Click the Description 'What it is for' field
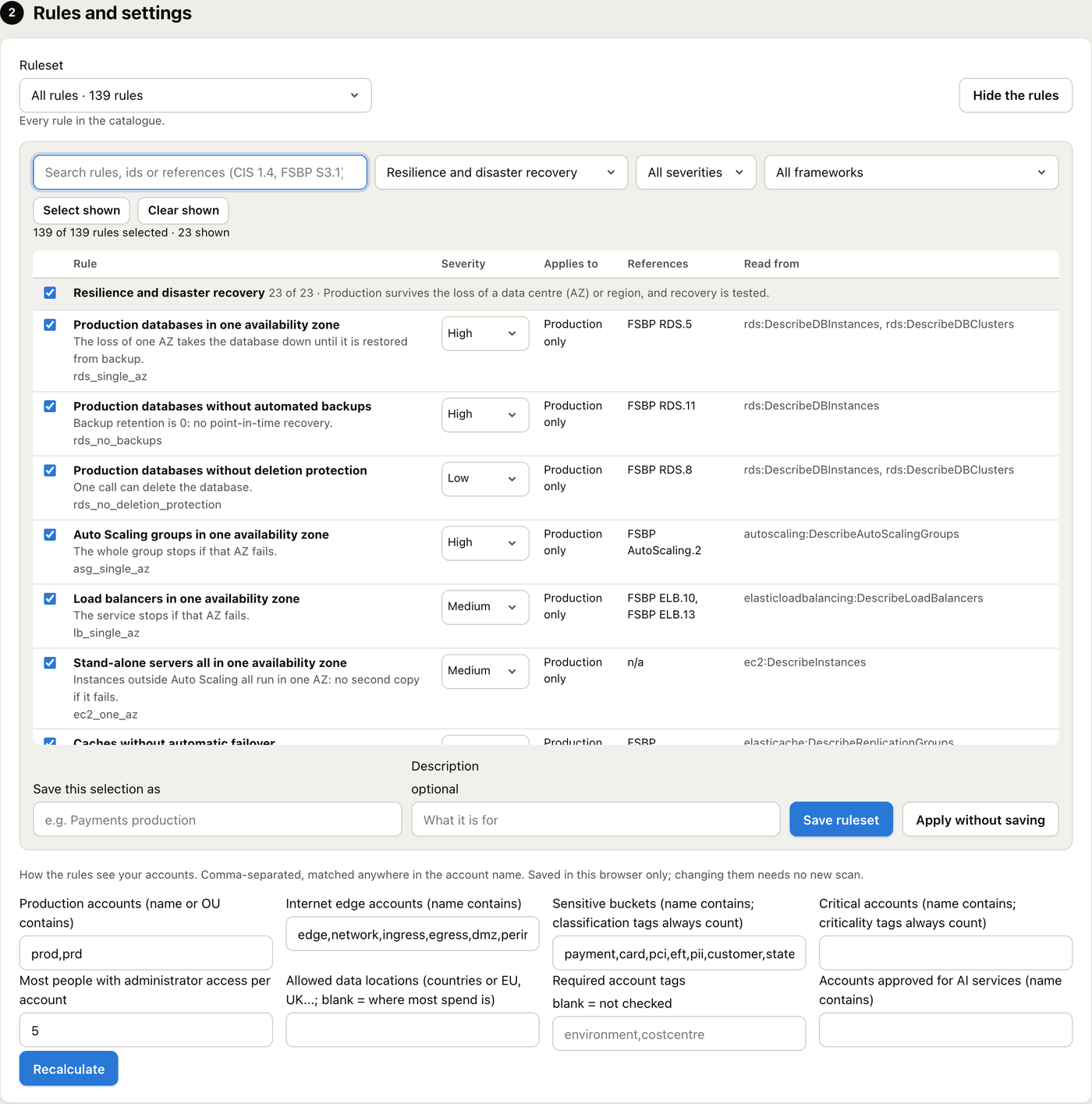1092x1104 pixels. coord(596,820)
